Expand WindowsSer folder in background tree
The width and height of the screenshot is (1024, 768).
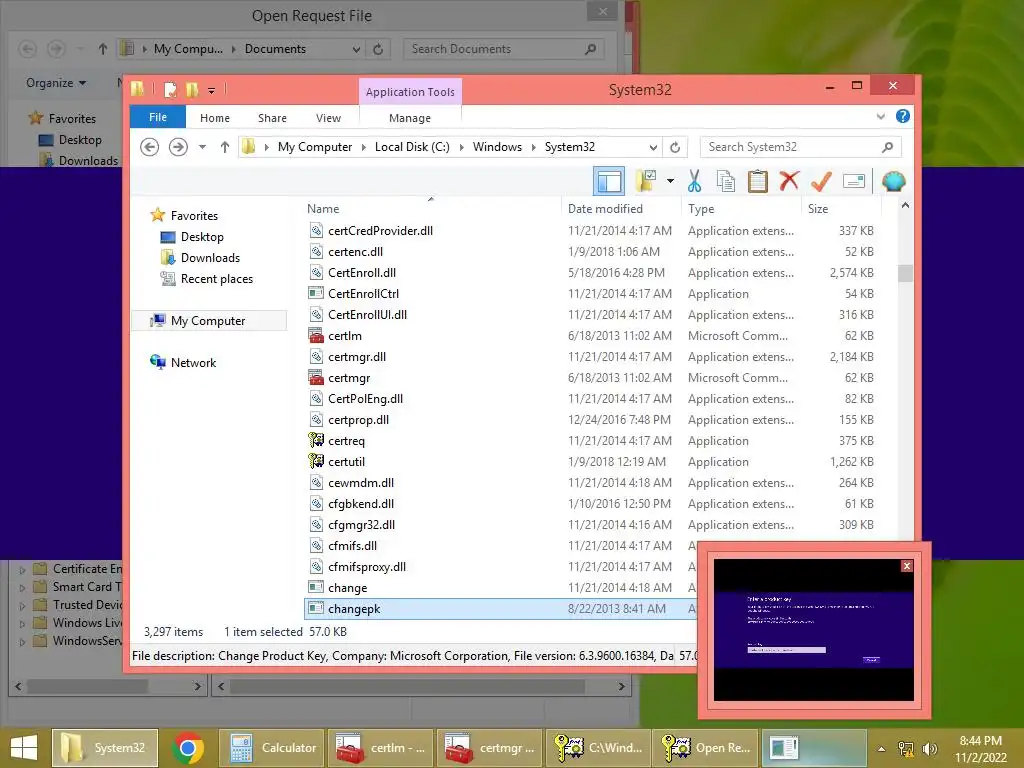22,641
